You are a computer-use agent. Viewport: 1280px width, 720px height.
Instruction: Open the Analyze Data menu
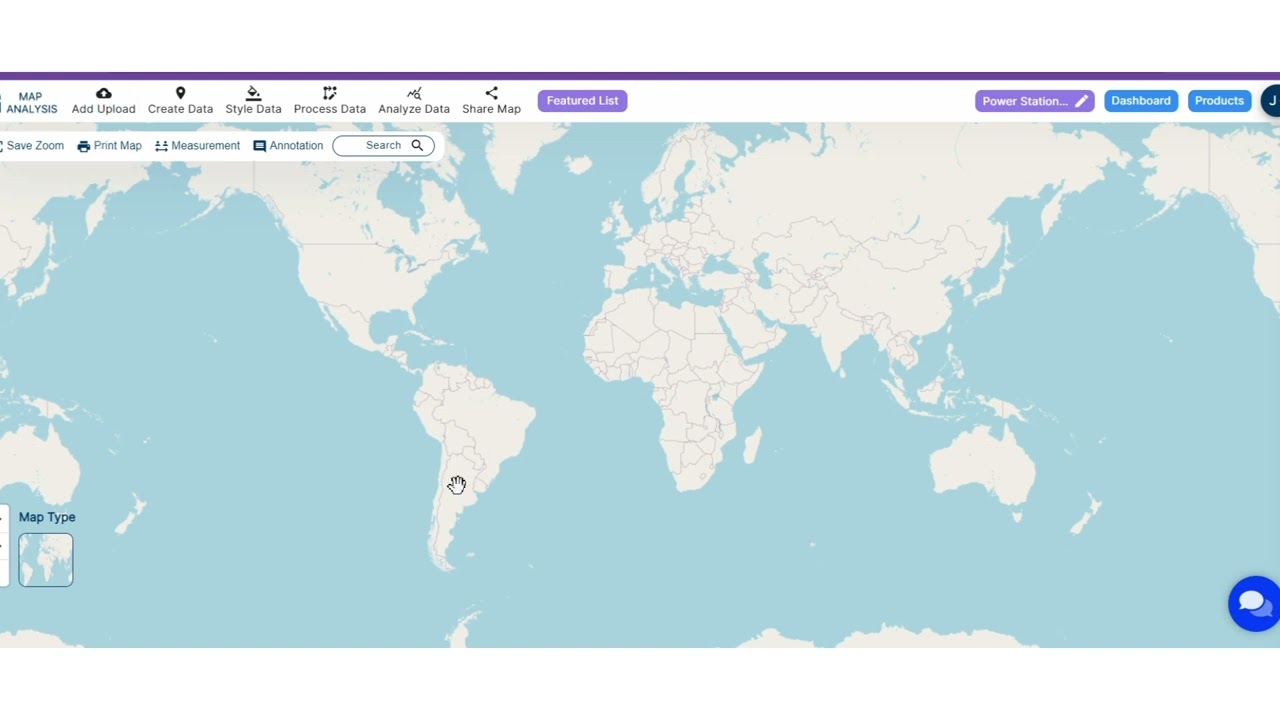tap(414, 101)
